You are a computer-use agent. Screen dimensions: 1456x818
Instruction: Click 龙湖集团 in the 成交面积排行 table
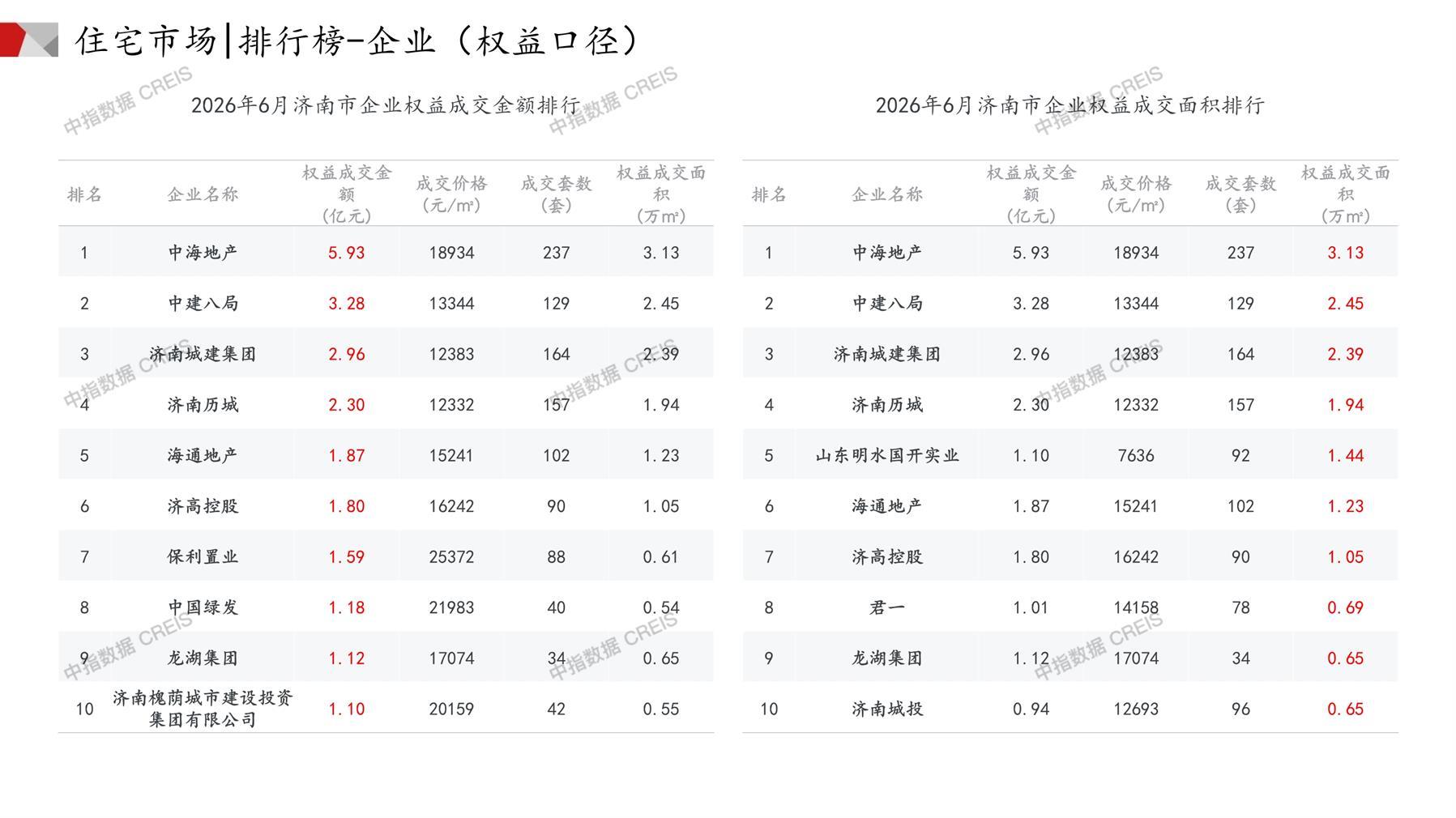[887, 658]
